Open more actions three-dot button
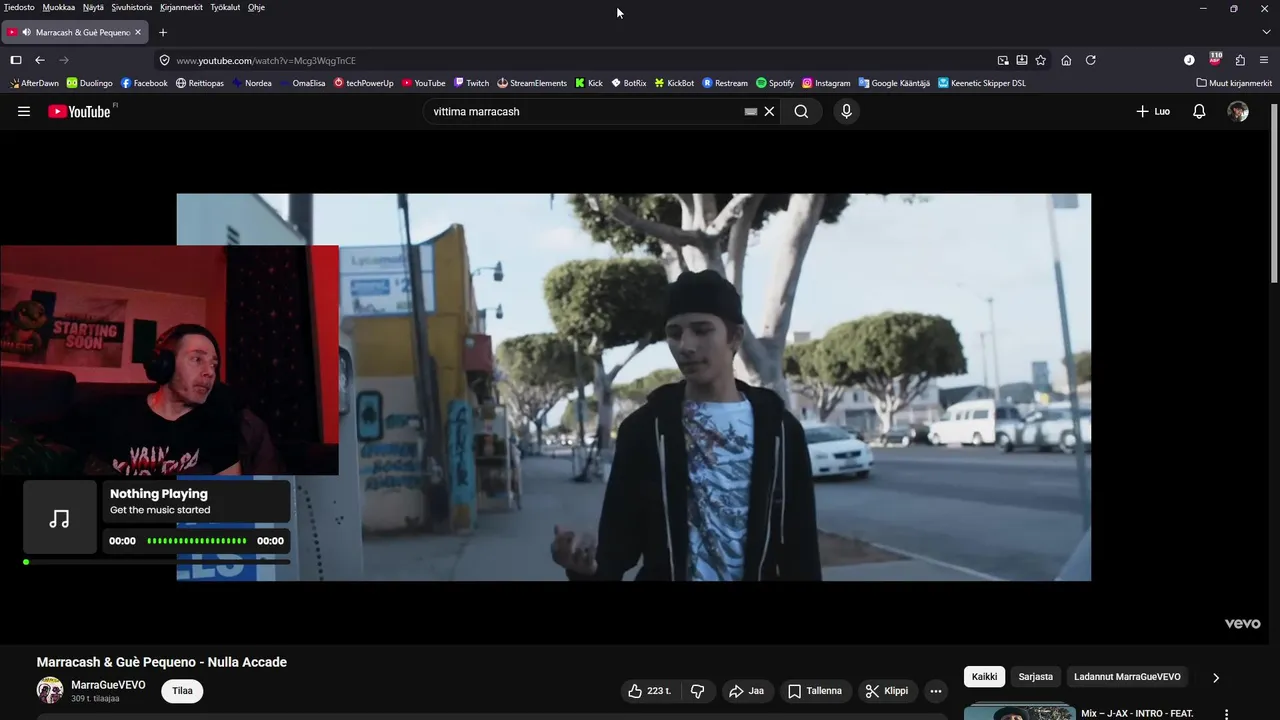Screen dimensions: 1280x720 (936, 691)
